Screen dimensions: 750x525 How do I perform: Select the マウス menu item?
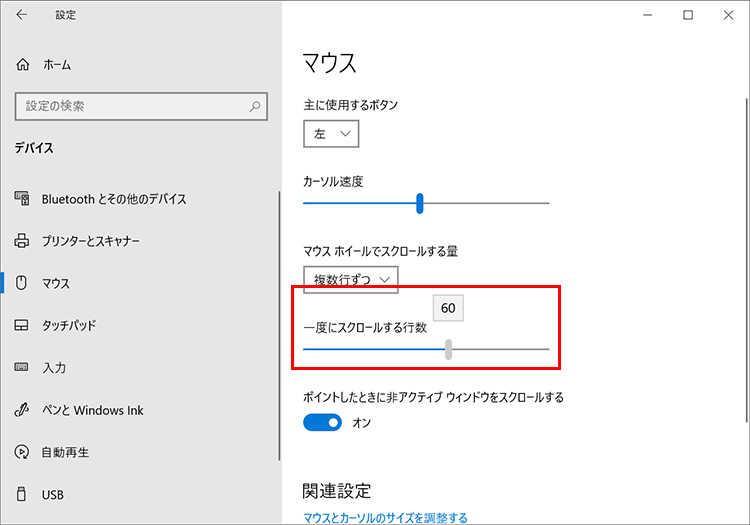pos(56,284)
